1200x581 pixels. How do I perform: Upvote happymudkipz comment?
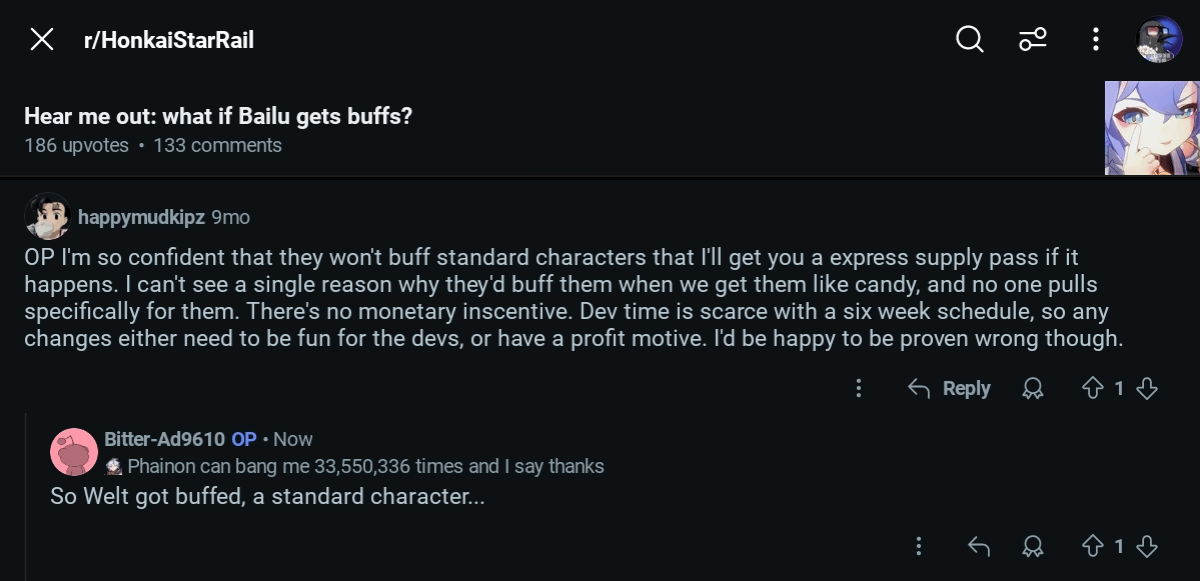click(x=1092, y=389)
